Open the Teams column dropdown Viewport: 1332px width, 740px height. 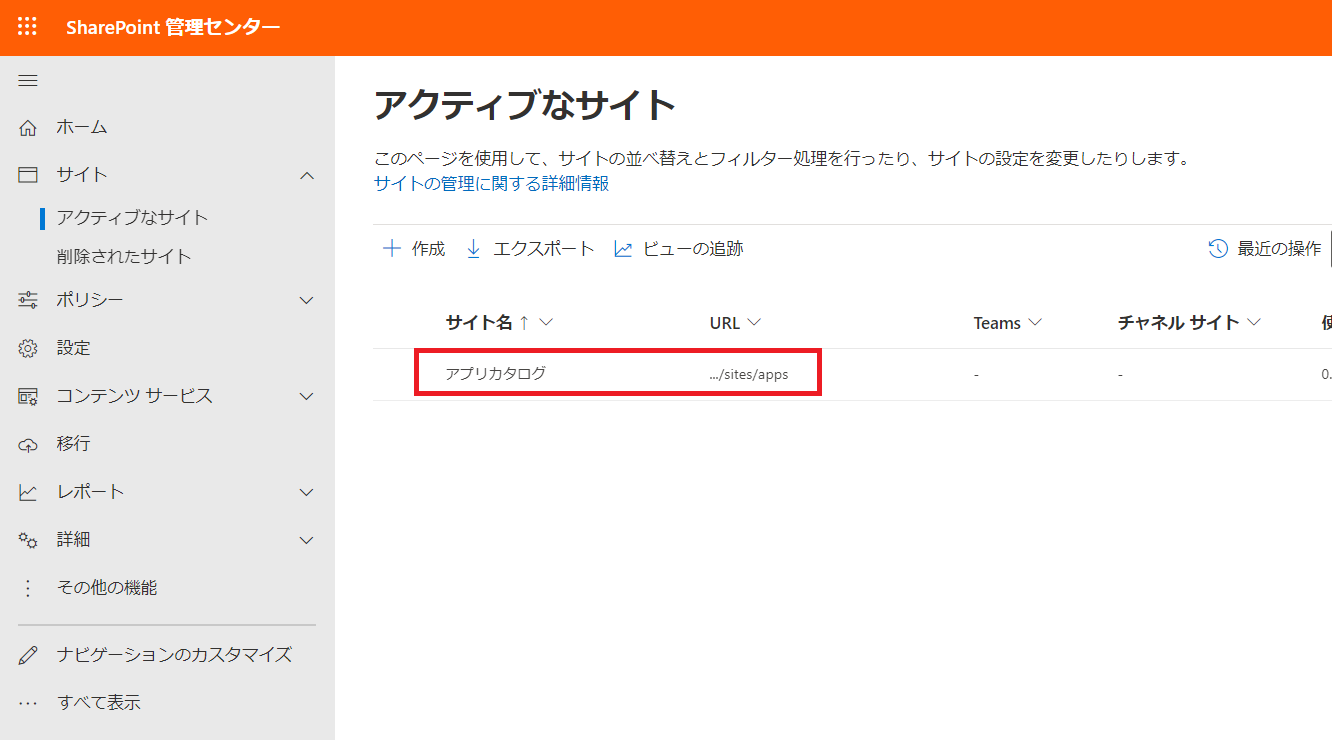[x=1035, y=322]
